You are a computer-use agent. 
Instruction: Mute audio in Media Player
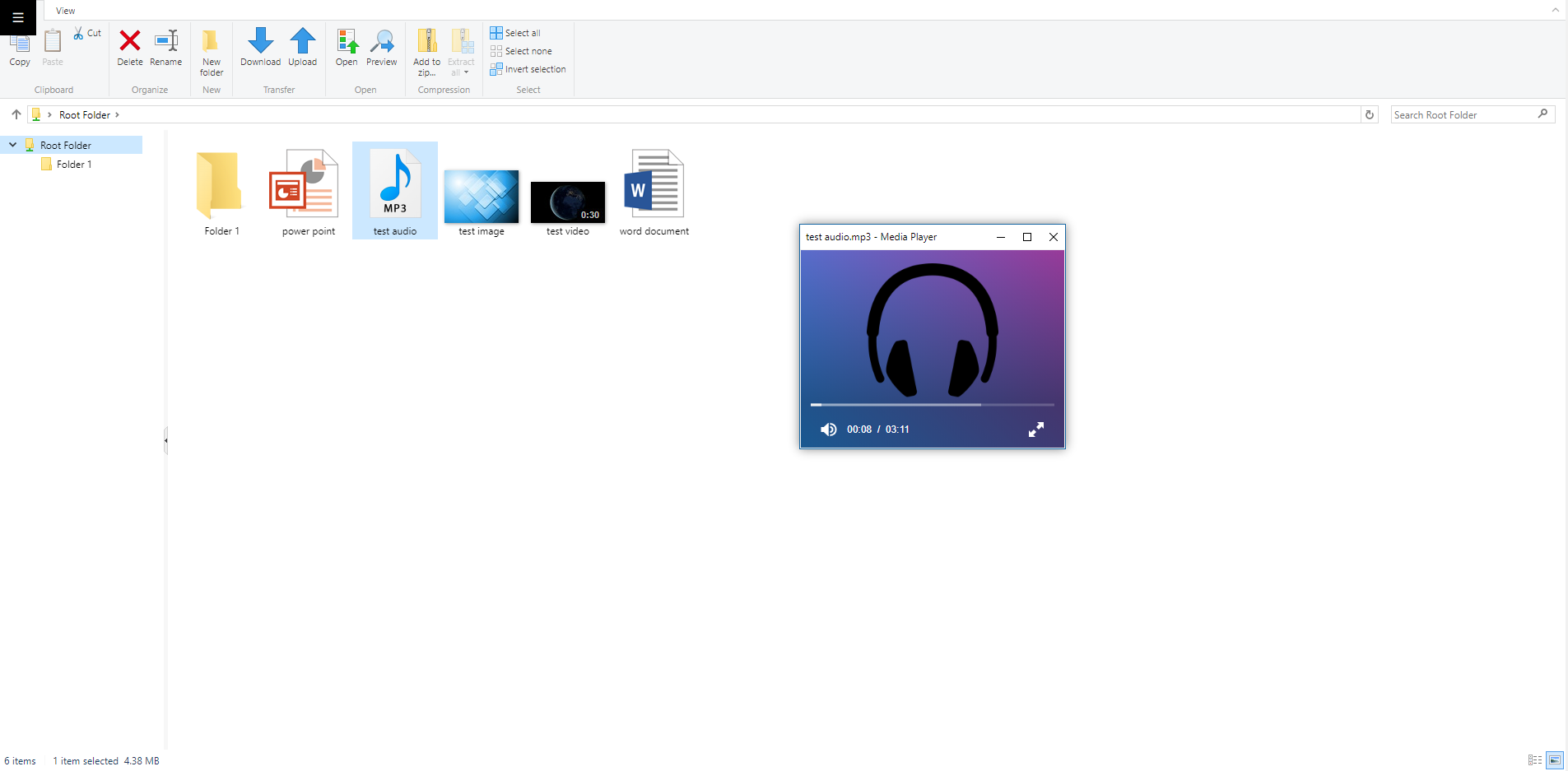(828, 430)
